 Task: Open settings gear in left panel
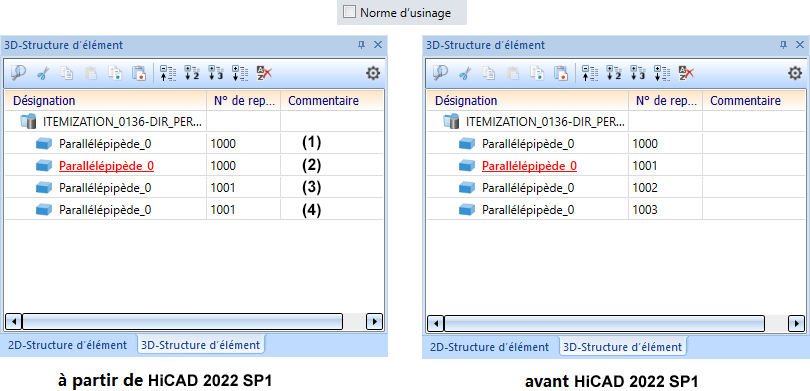[373, 73]
